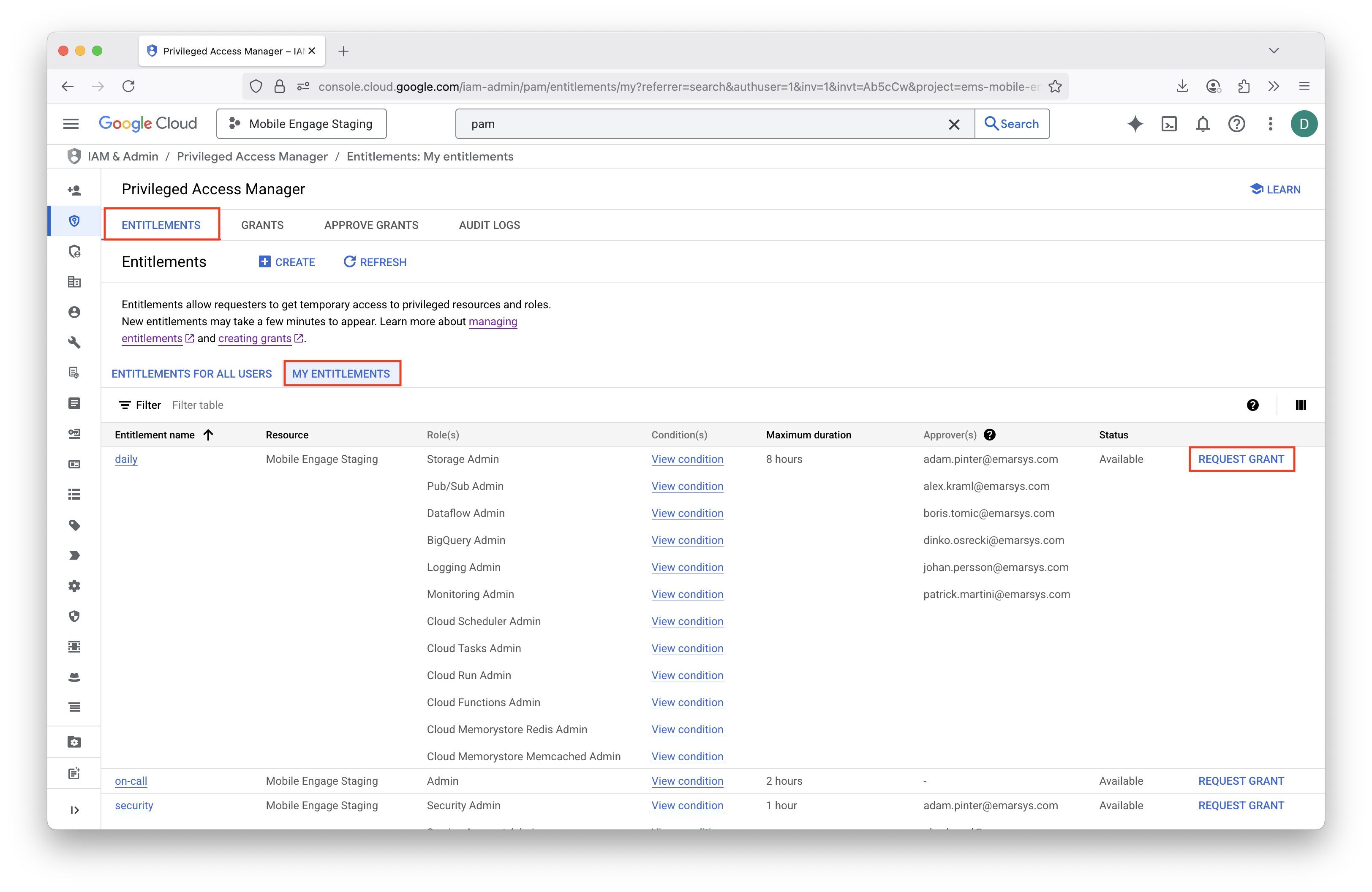Expand the left sidebar navigation

coord(74,810)
